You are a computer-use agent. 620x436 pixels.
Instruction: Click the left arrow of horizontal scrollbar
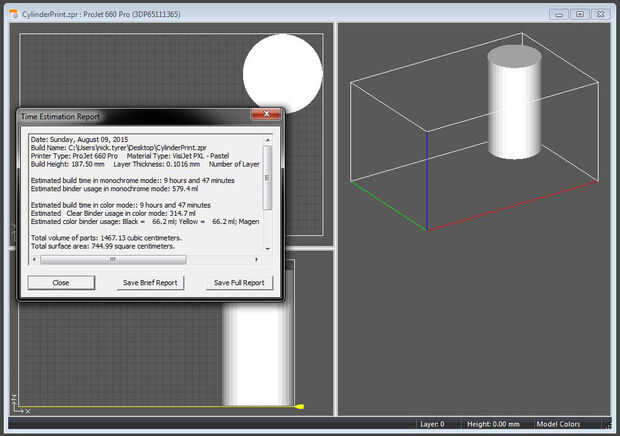[x=32, y=259]
